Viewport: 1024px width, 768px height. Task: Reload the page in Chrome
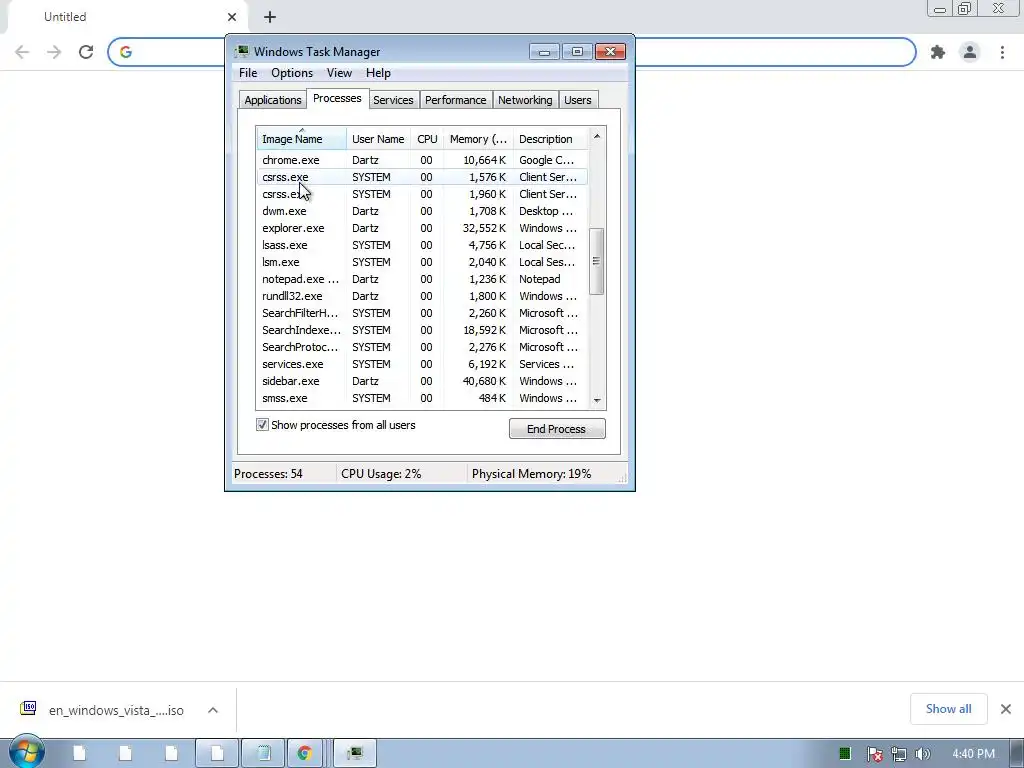pos(86,52)
